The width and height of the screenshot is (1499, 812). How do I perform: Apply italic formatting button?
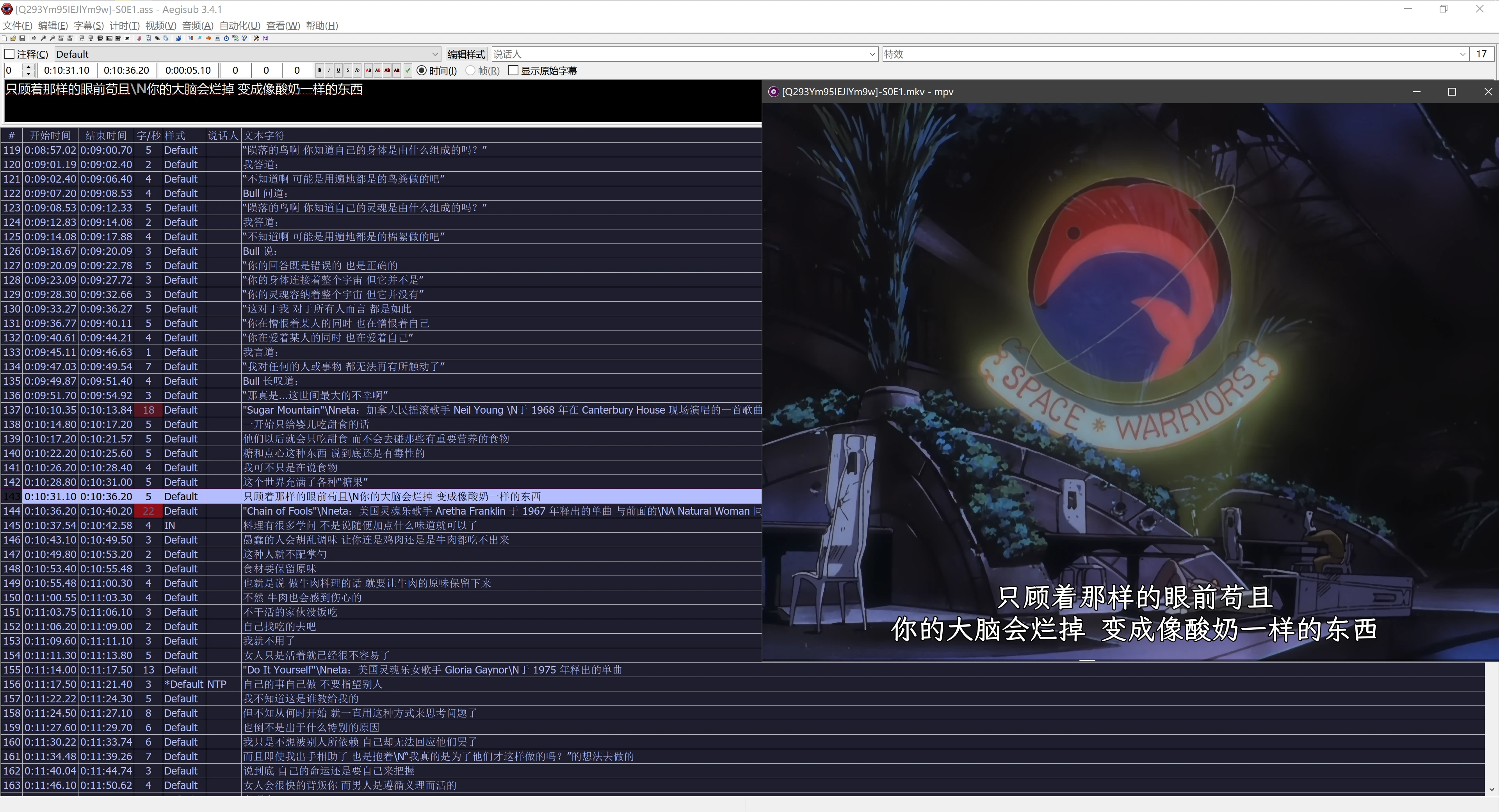pos(329,70)
